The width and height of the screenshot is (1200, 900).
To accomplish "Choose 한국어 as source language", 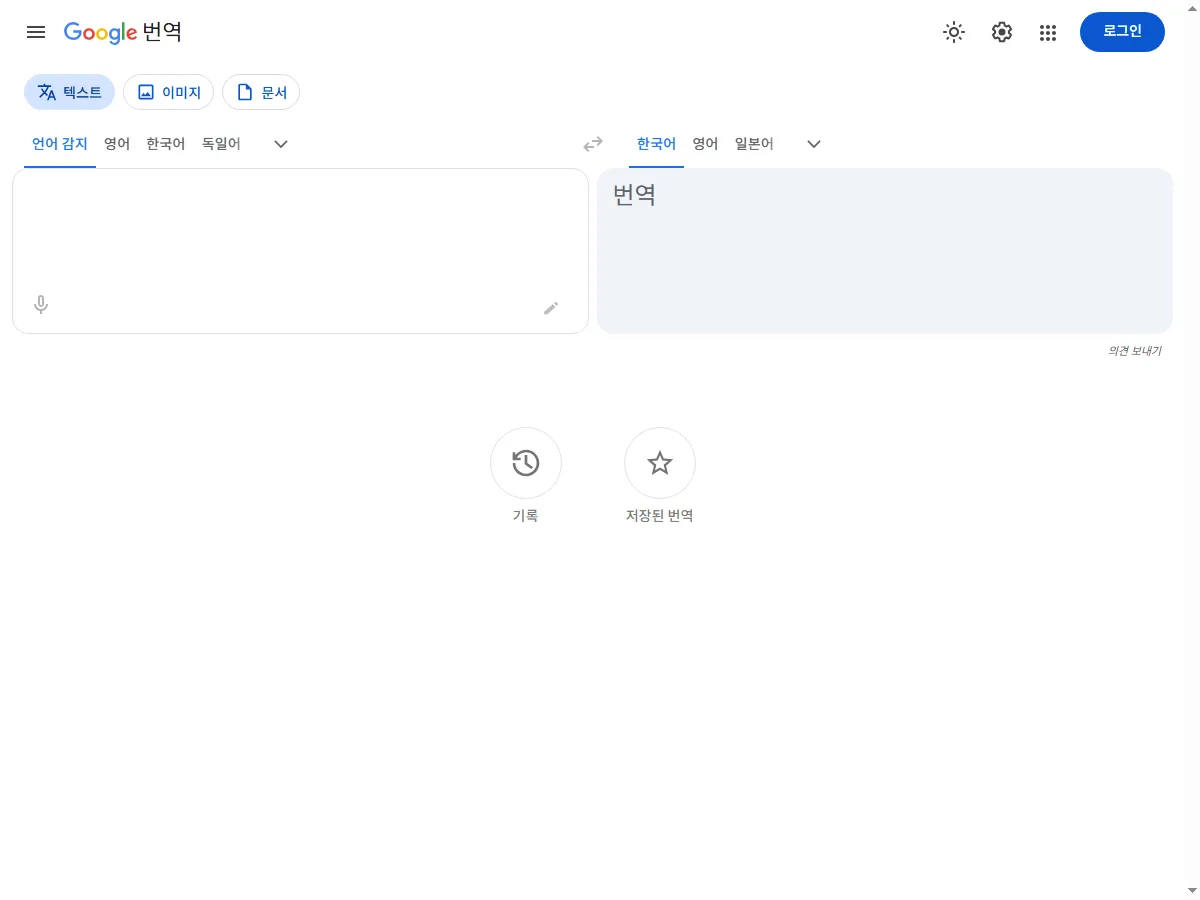I will (x=166, y=144).
